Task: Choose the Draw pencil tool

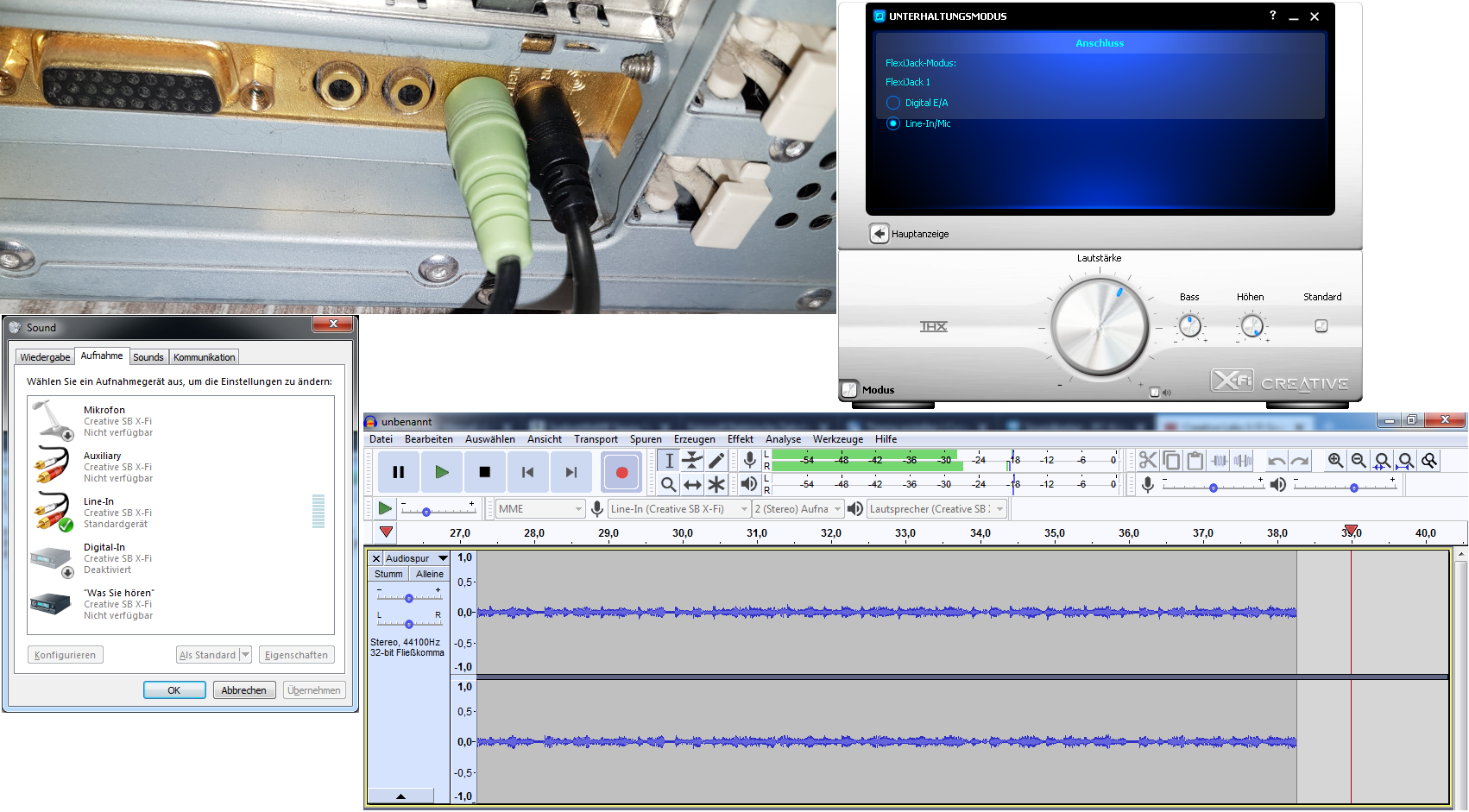Action: (x=716, y=461)
